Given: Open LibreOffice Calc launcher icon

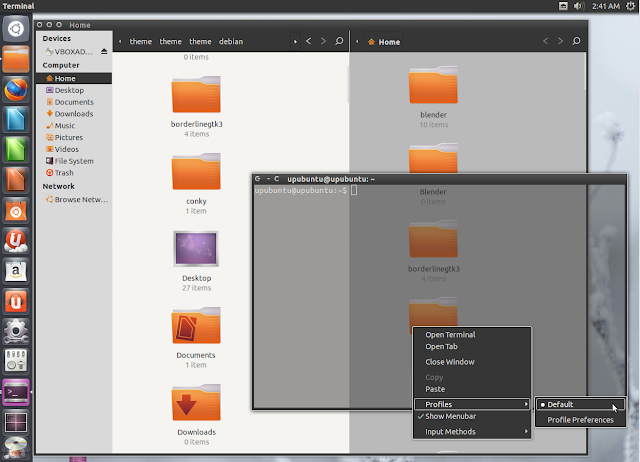Looking at the screenshot, I should 16,149.
